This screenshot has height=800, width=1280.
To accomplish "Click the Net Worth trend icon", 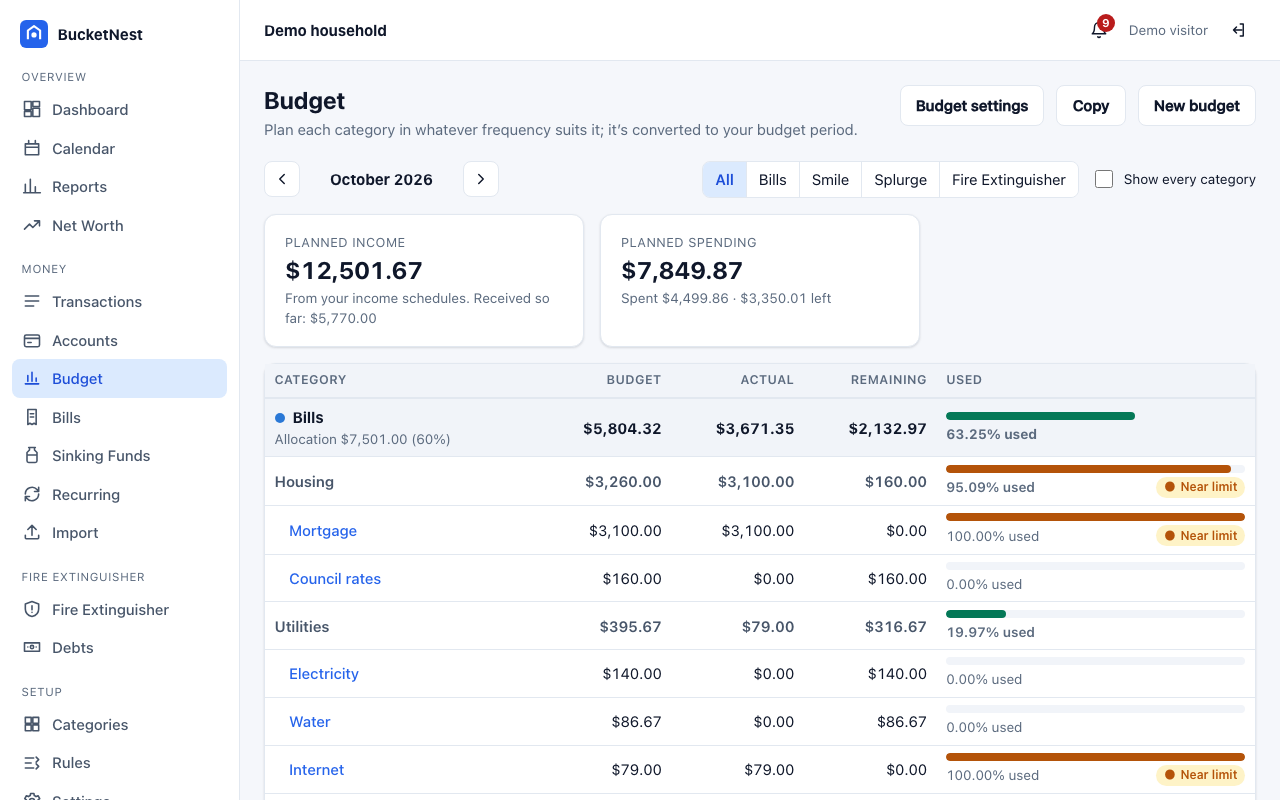I will pos(32,225).
